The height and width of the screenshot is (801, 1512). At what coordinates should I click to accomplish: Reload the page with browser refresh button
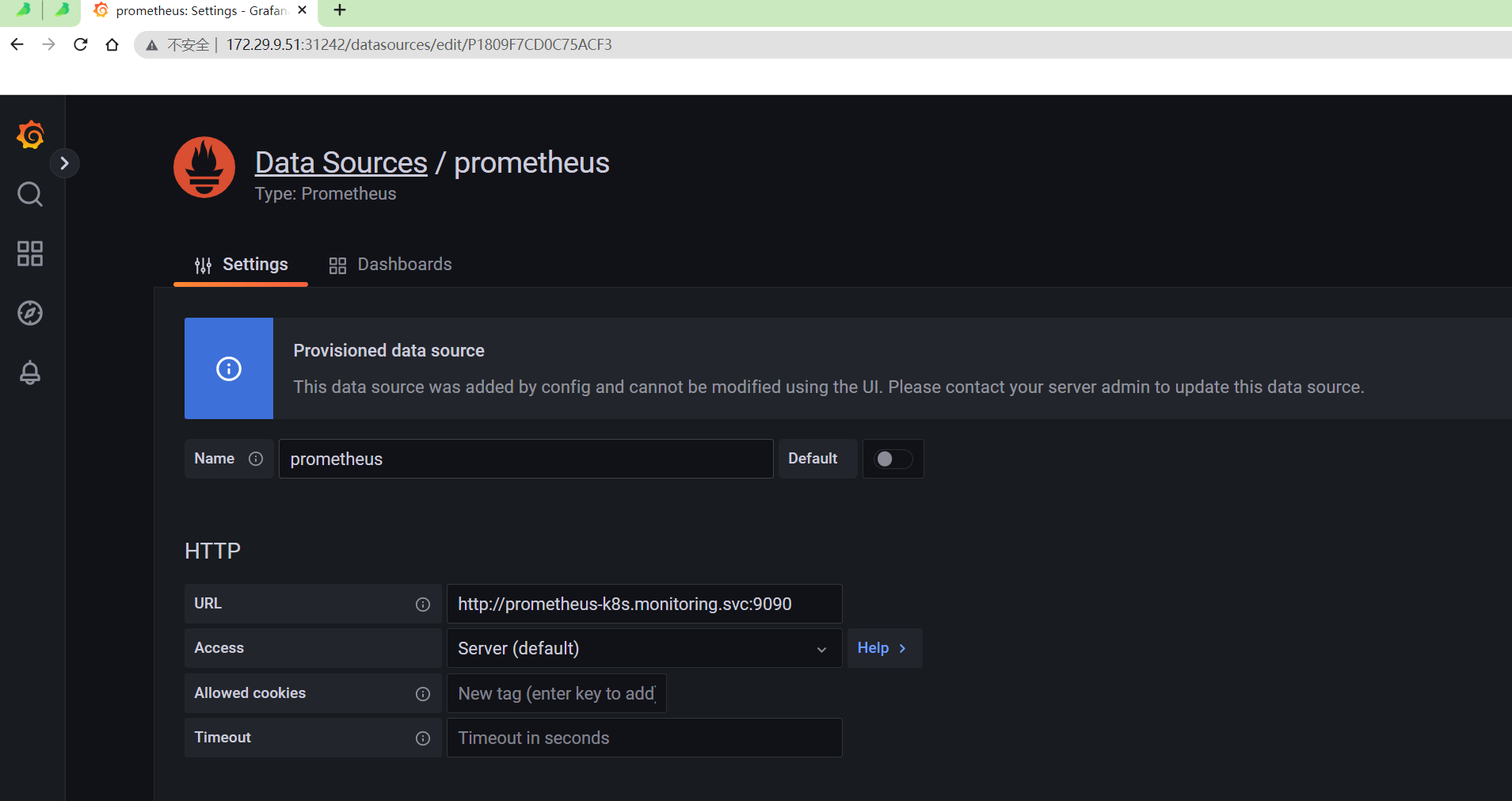(x=81, y=44)
